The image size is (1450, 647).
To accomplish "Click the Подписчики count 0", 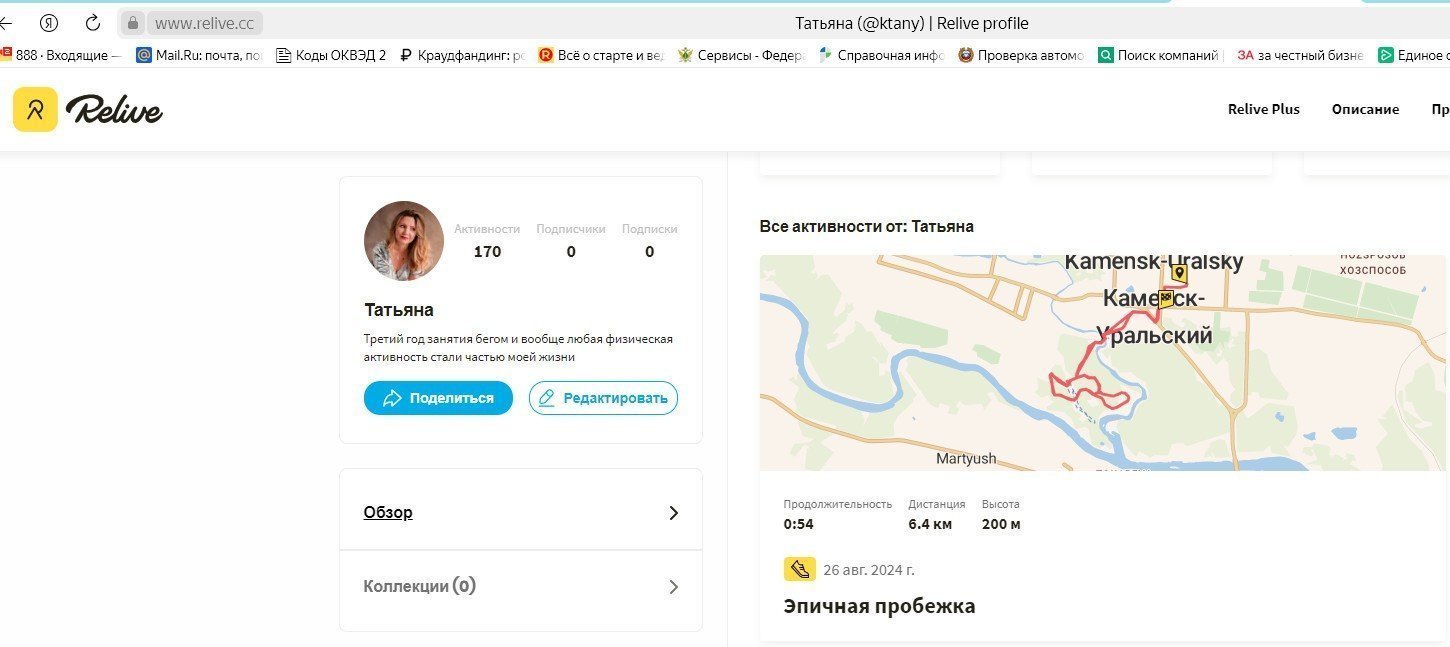I will click(x=571, y=252).
